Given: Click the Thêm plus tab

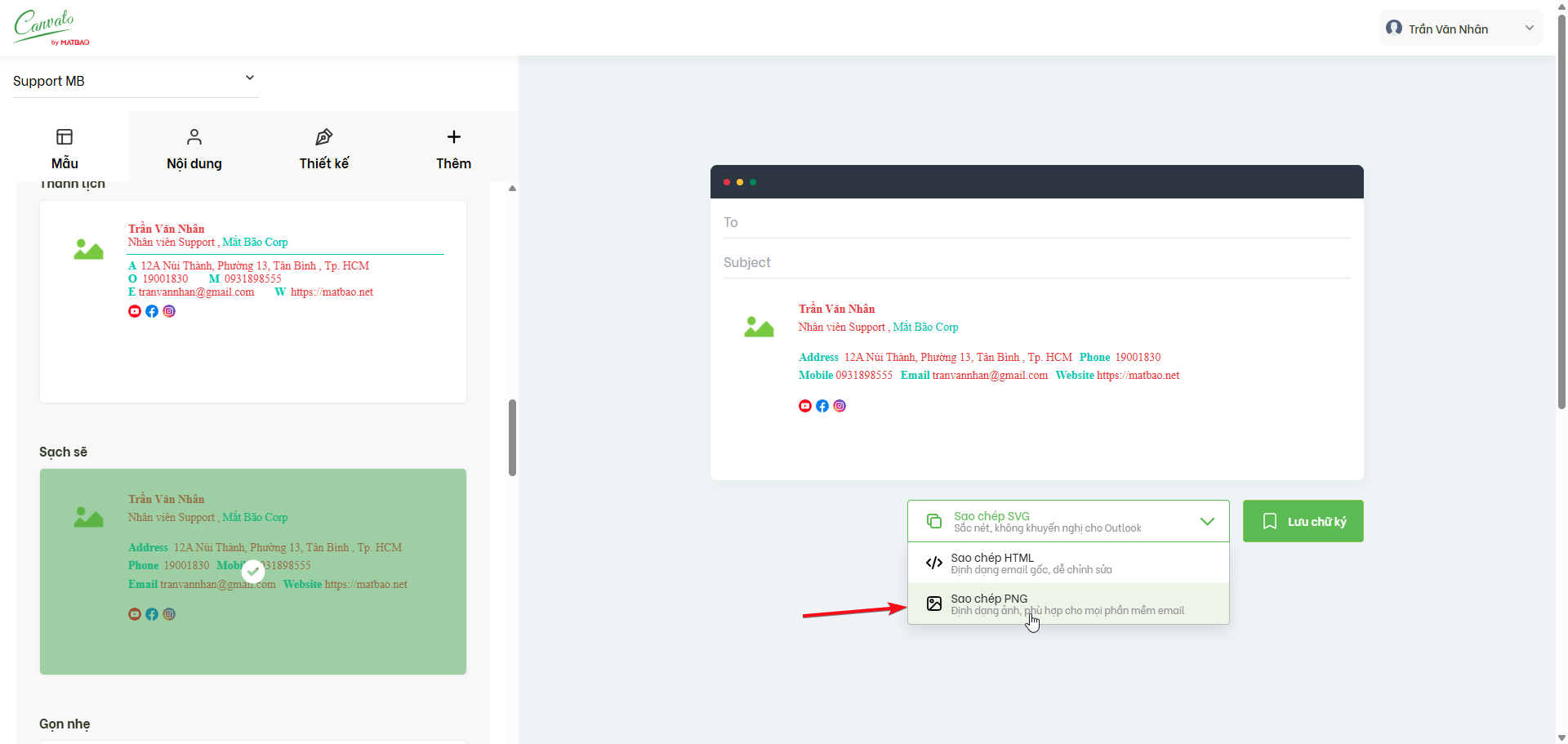Looking at the screenshot, I should (x=453, y=149).
